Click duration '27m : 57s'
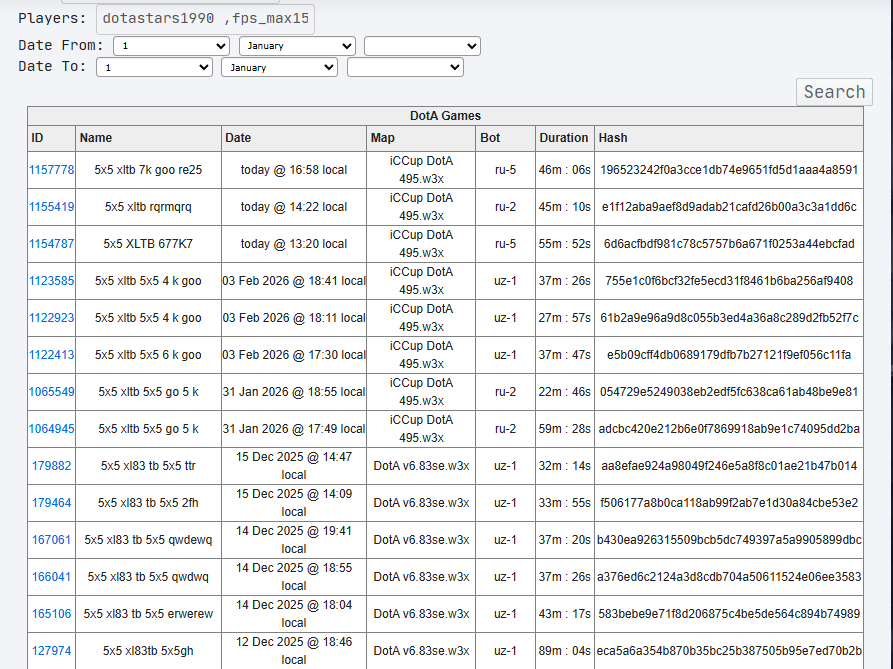Screen dimensions: 893x669 point(564,318)
